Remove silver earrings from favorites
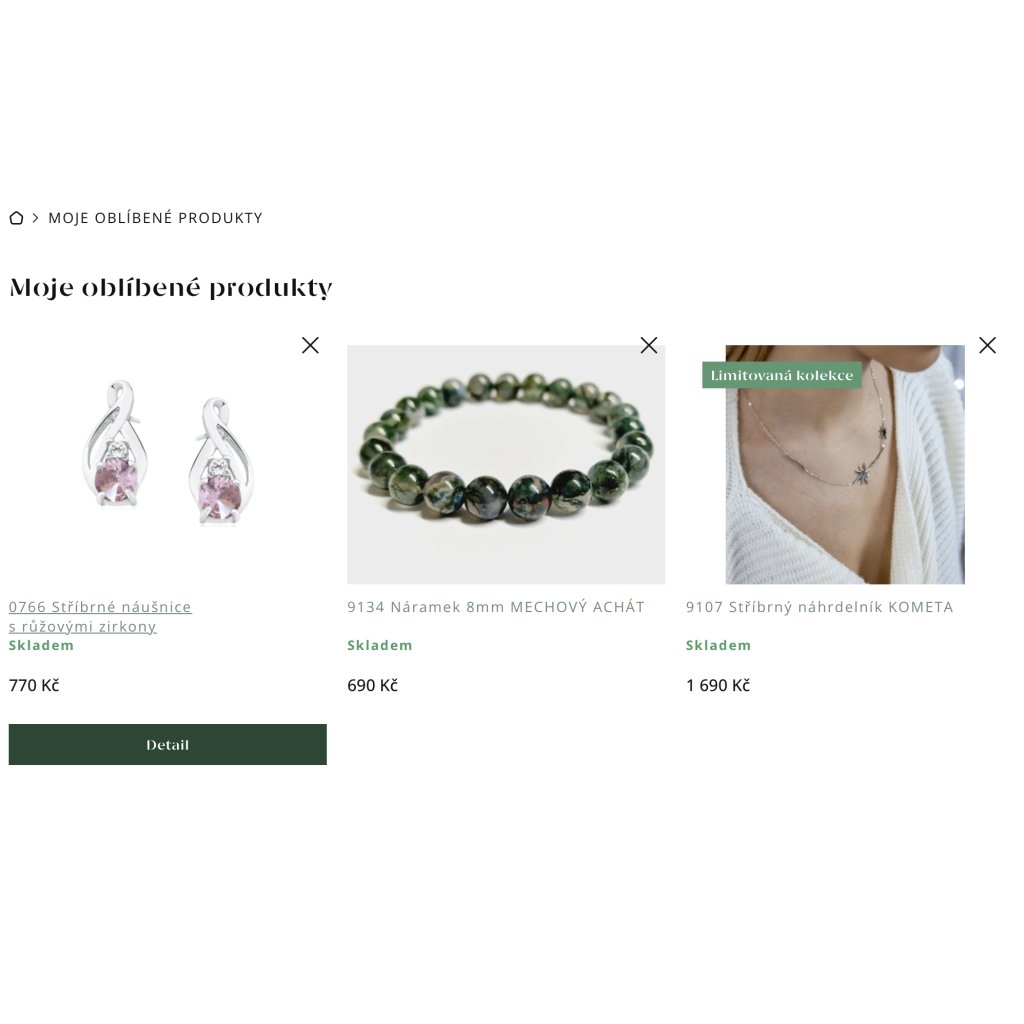 (310, 345)
